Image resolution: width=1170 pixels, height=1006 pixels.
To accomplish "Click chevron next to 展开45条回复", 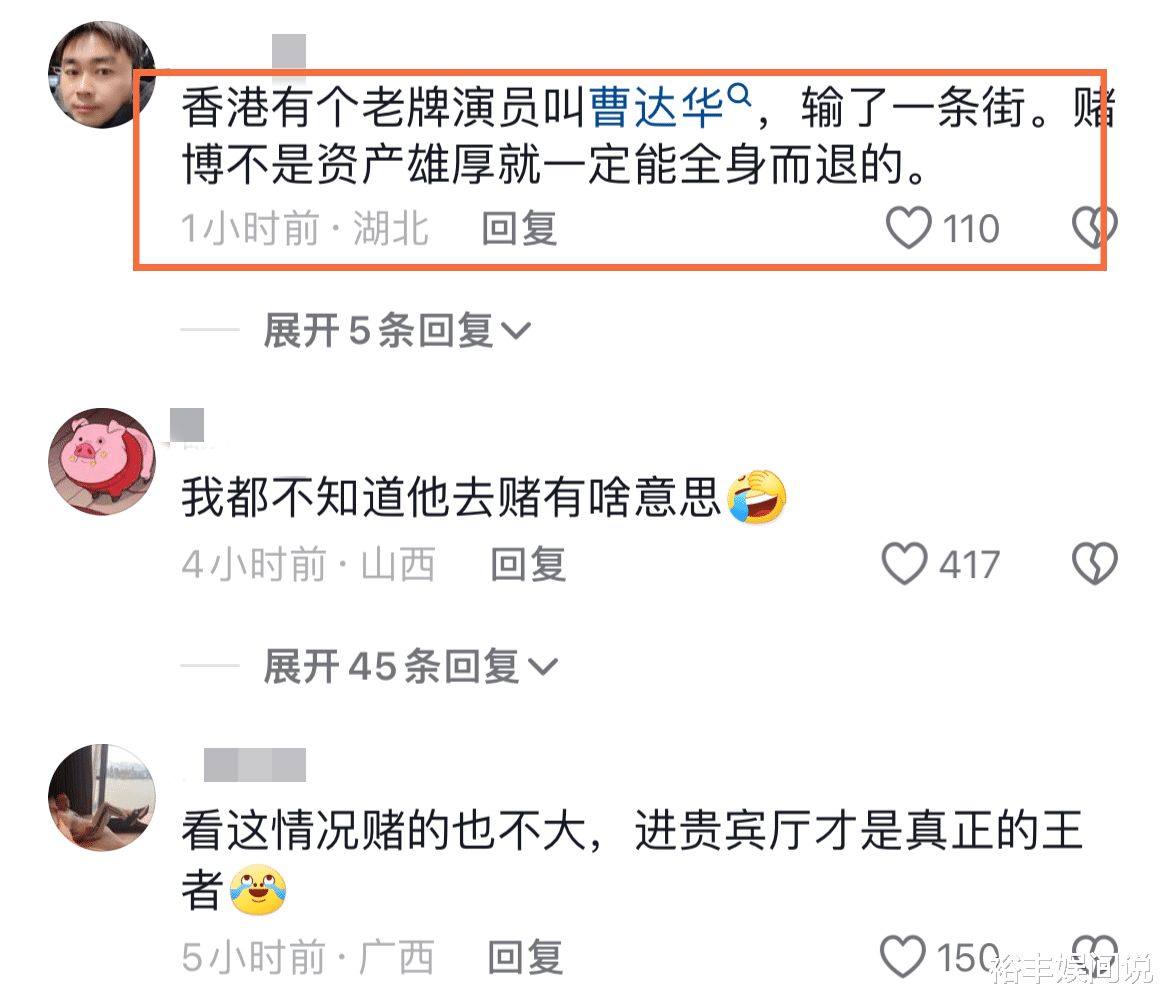I will click(x=543, y=666).
